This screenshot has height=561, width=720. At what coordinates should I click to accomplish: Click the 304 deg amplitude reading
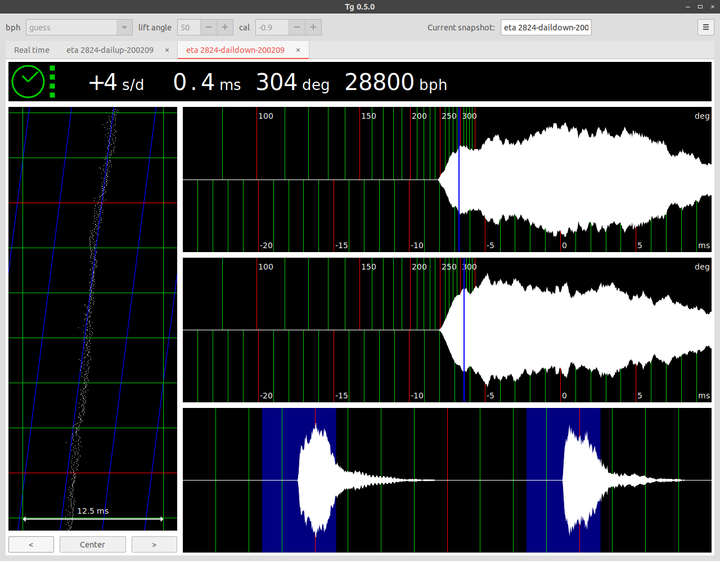click(292, 83)
